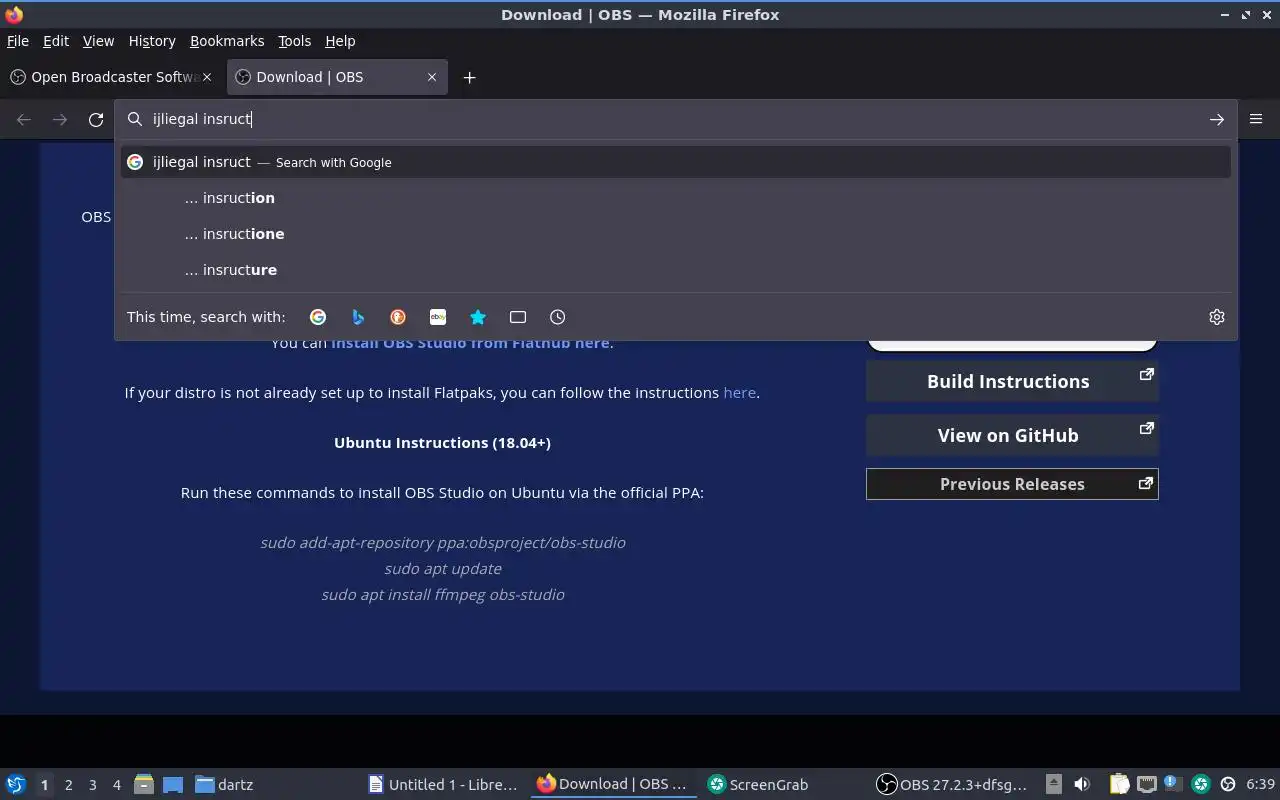The height and width of the screenshot is (800, 1280).
Task: Switch to workspace 3
Action: [x=93, y=785]
